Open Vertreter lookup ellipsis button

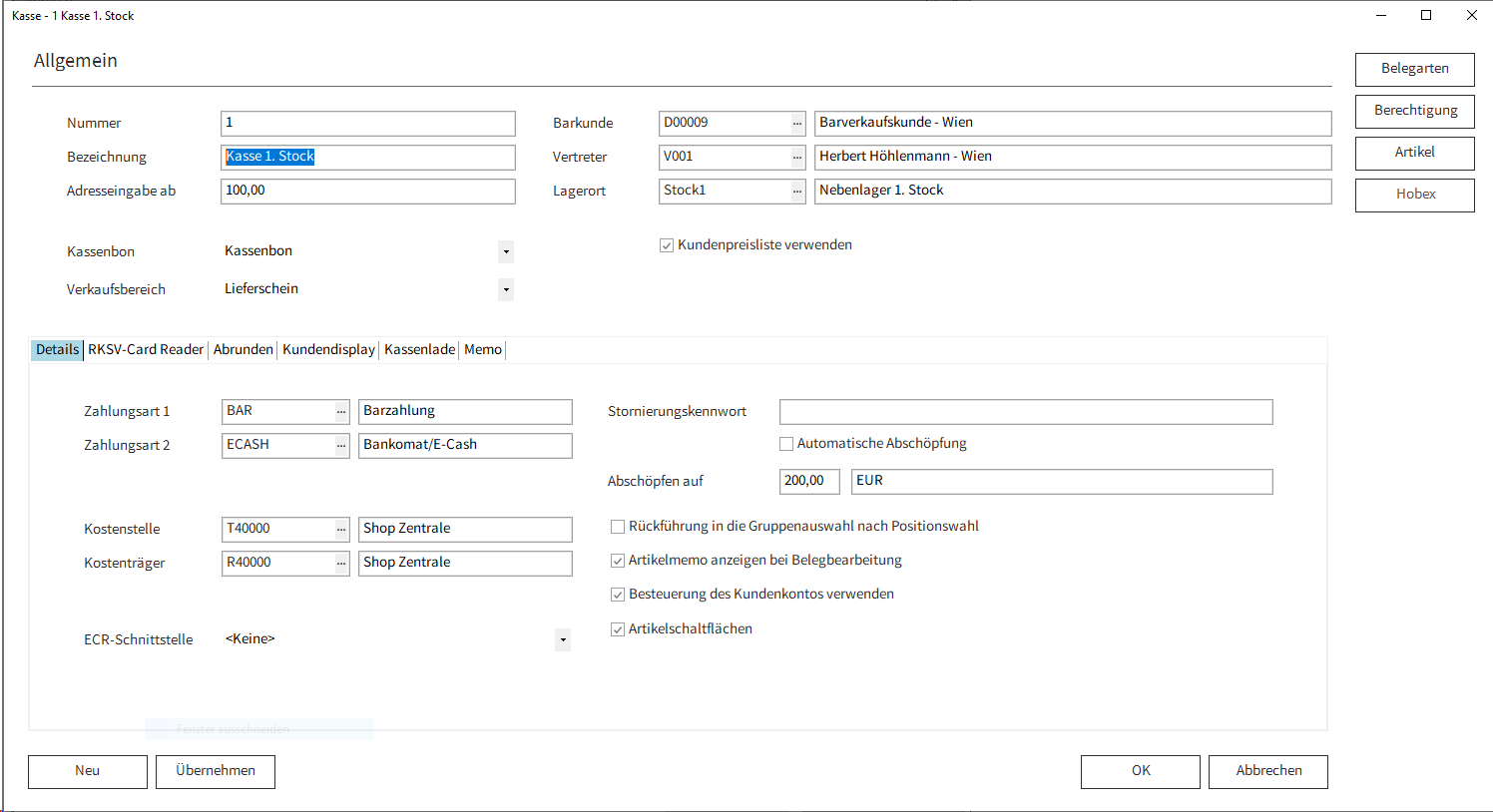click(x=797, y=158)
